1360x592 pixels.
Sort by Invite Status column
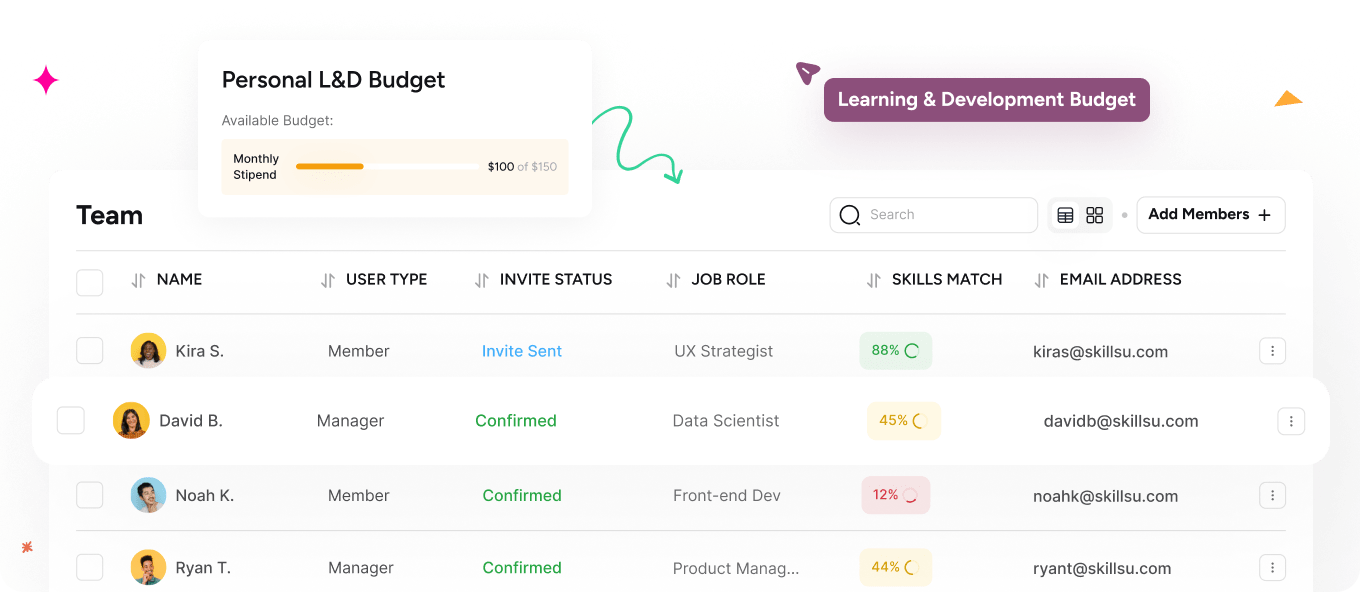point(482,281)
